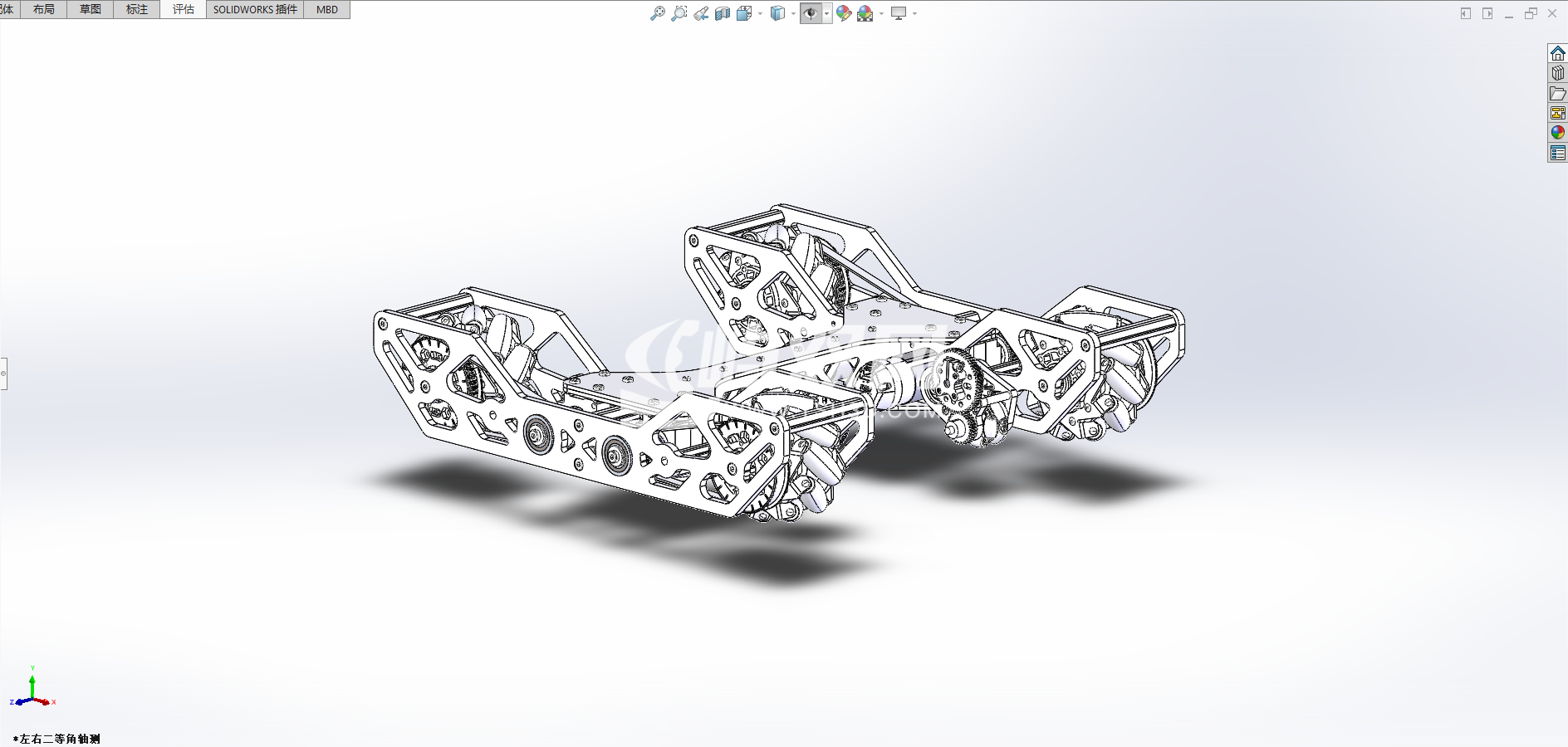Expand the Apply Scene dropdown arrow
1568x747 pixels.
(x=881, y=13)
